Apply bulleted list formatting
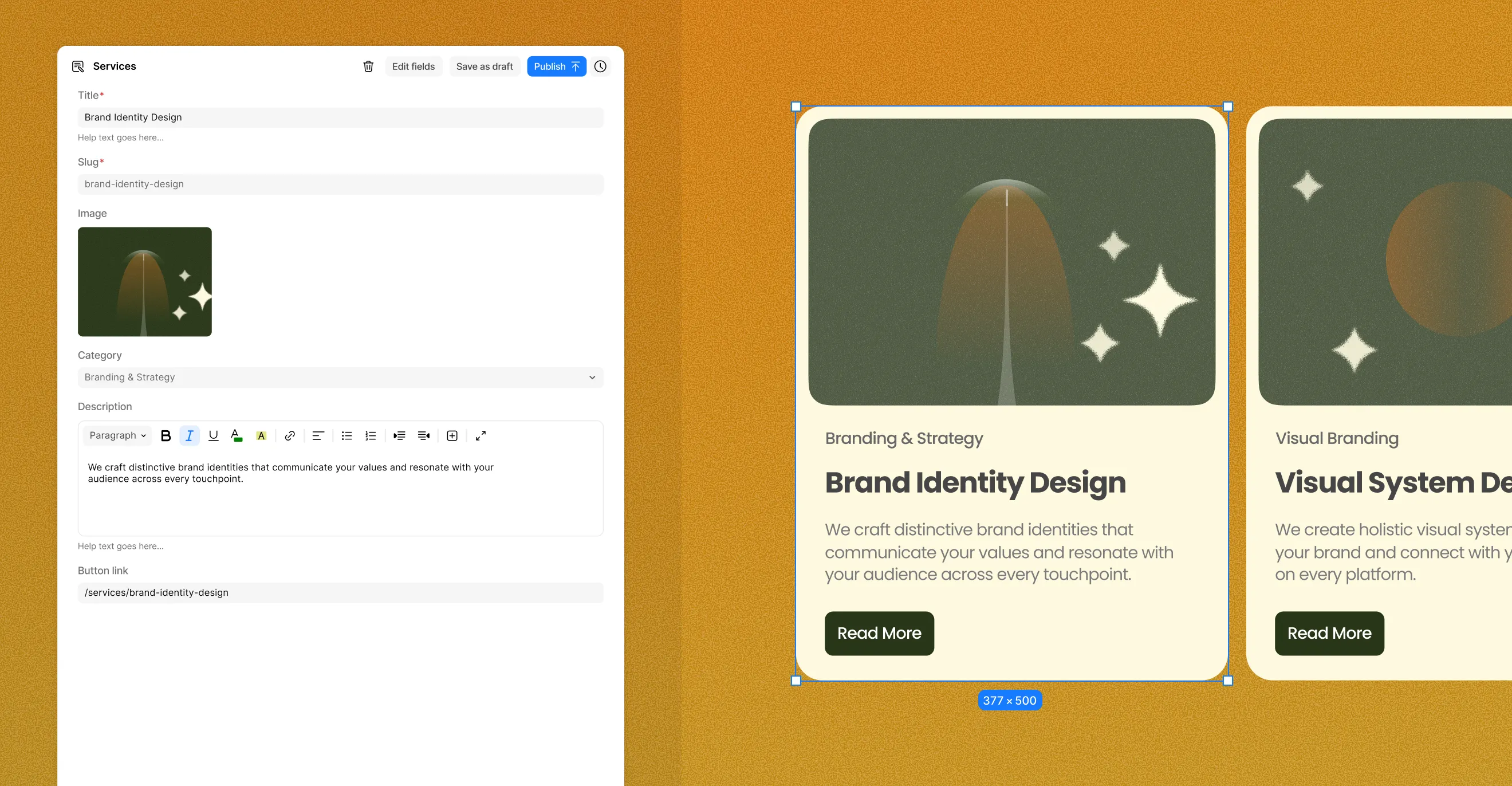The height and width of the screenshot is (786, 1512). 346,435
